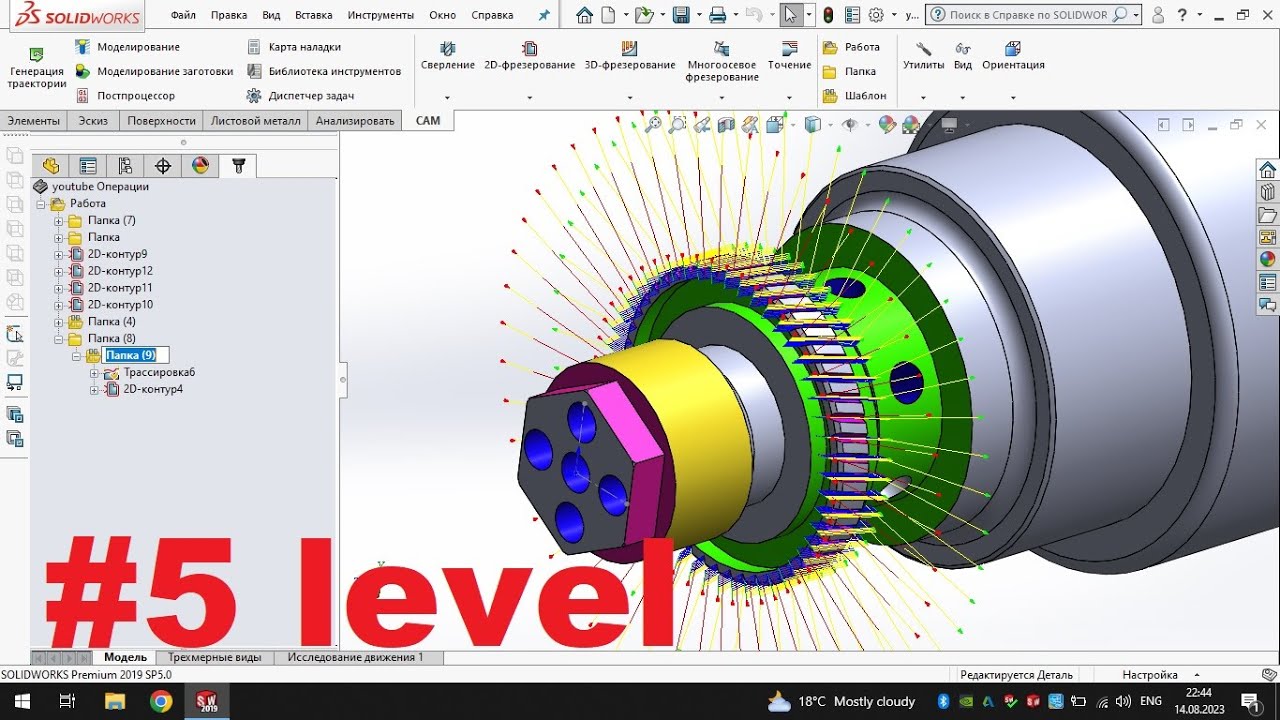Open the PropertyManager tab icon

click(x=88, y=166)
